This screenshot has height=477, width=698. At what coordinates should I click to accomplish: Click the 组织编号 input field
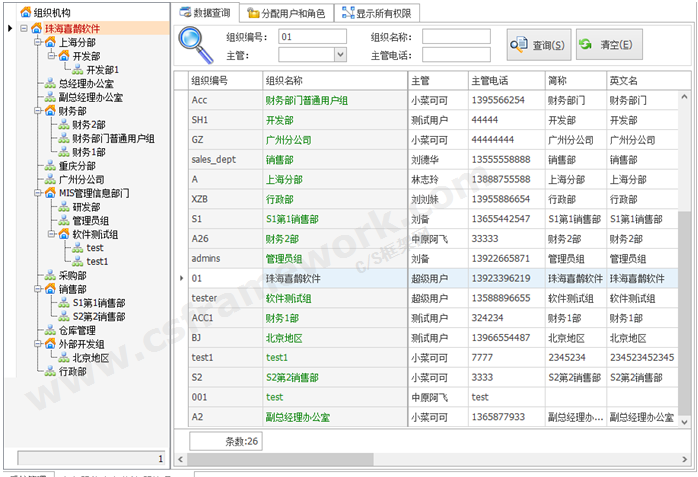pos(312,36)
